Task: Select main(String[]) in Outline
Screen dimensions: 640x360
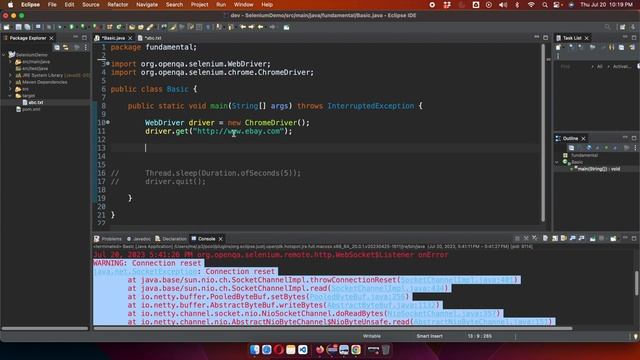Action: pos(598,169)
